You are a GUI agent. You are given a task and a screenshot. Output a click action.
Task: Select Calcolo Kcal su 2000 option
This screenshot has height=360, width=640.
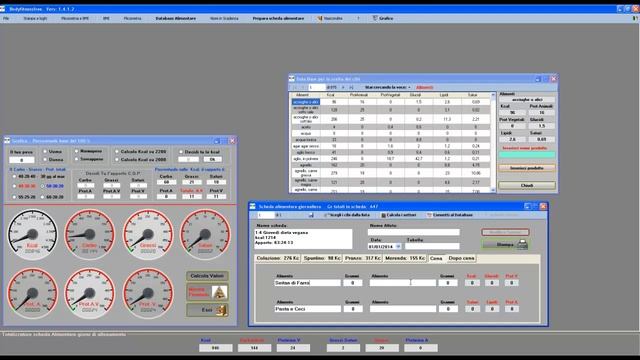click(117, 160)
